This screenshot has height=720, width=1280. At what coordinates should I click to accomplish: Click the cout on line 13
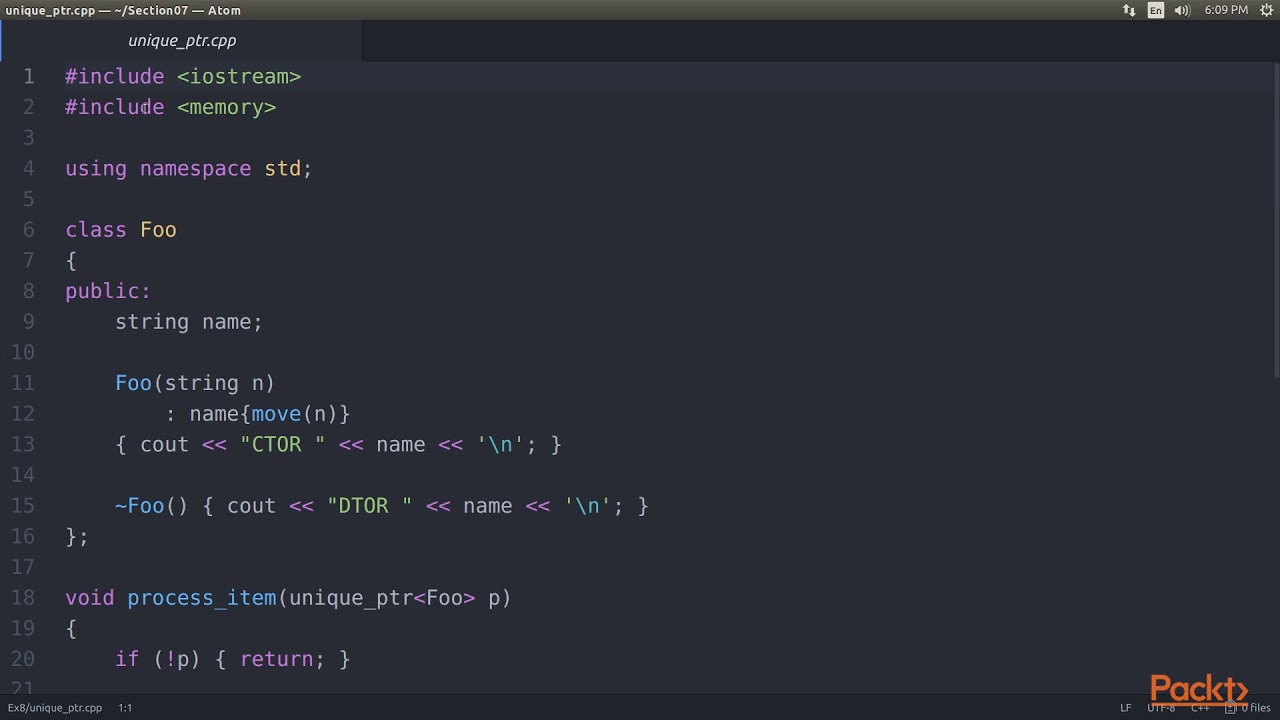[164, 445]
